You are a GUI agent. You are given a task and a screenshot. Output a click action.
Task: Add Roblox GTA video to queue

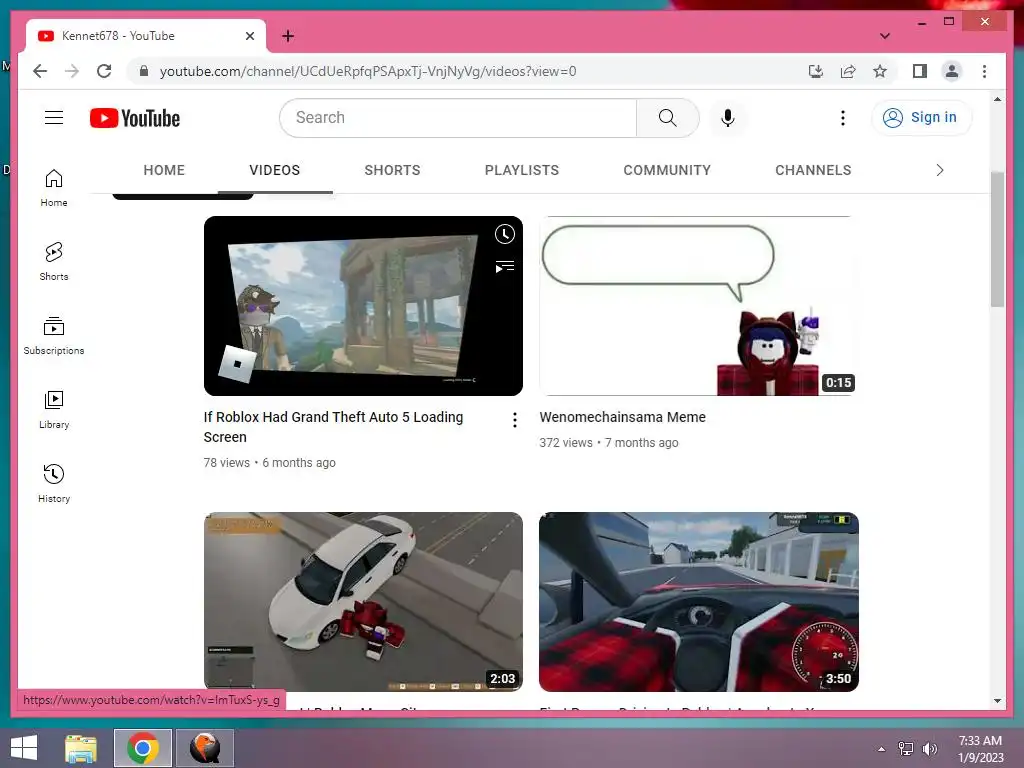click(505, 266)
